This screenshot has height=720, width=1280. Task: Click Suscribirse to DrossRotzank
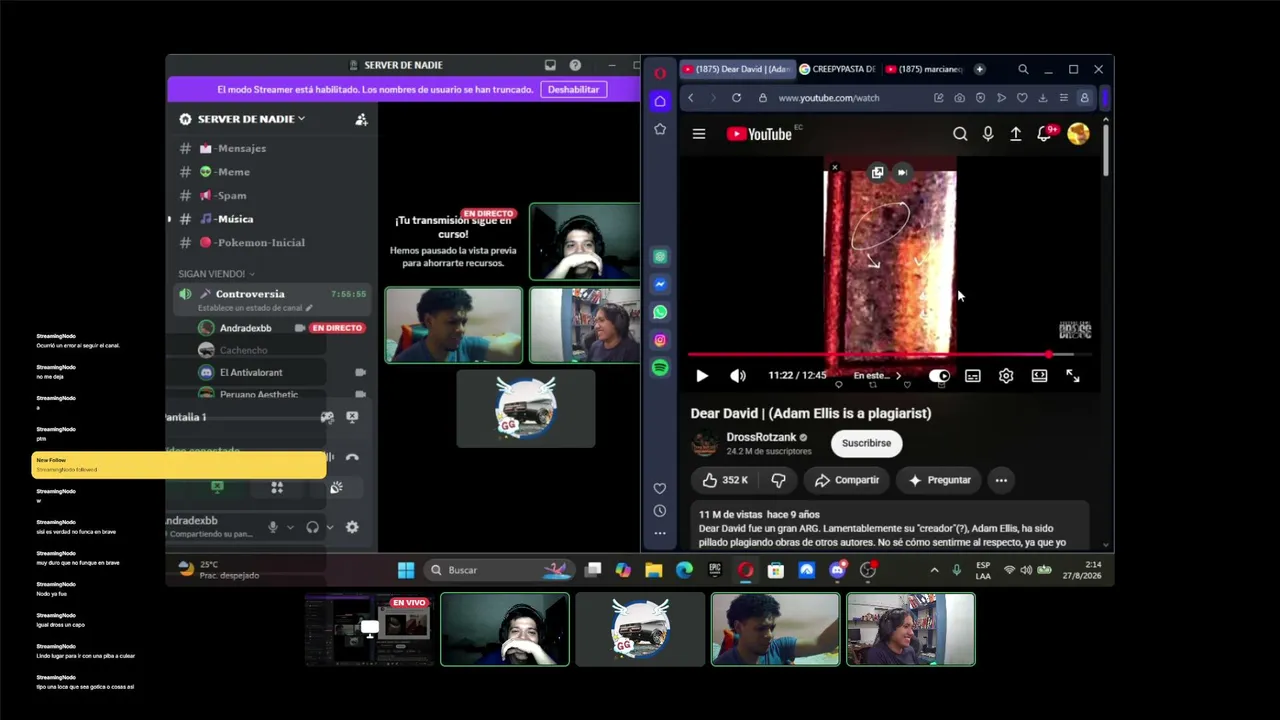[866, 443]
